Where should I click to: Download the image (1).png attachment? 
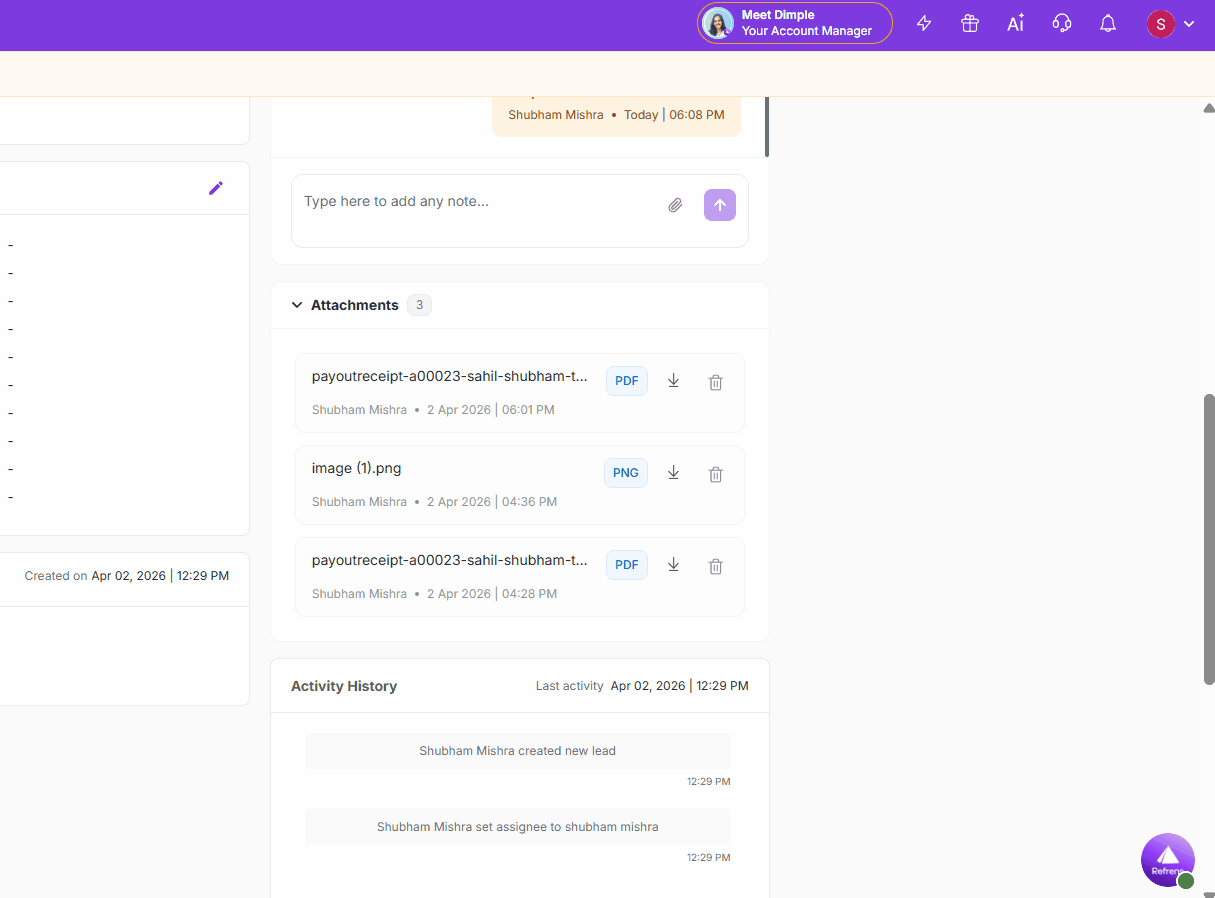pos(674,473)
